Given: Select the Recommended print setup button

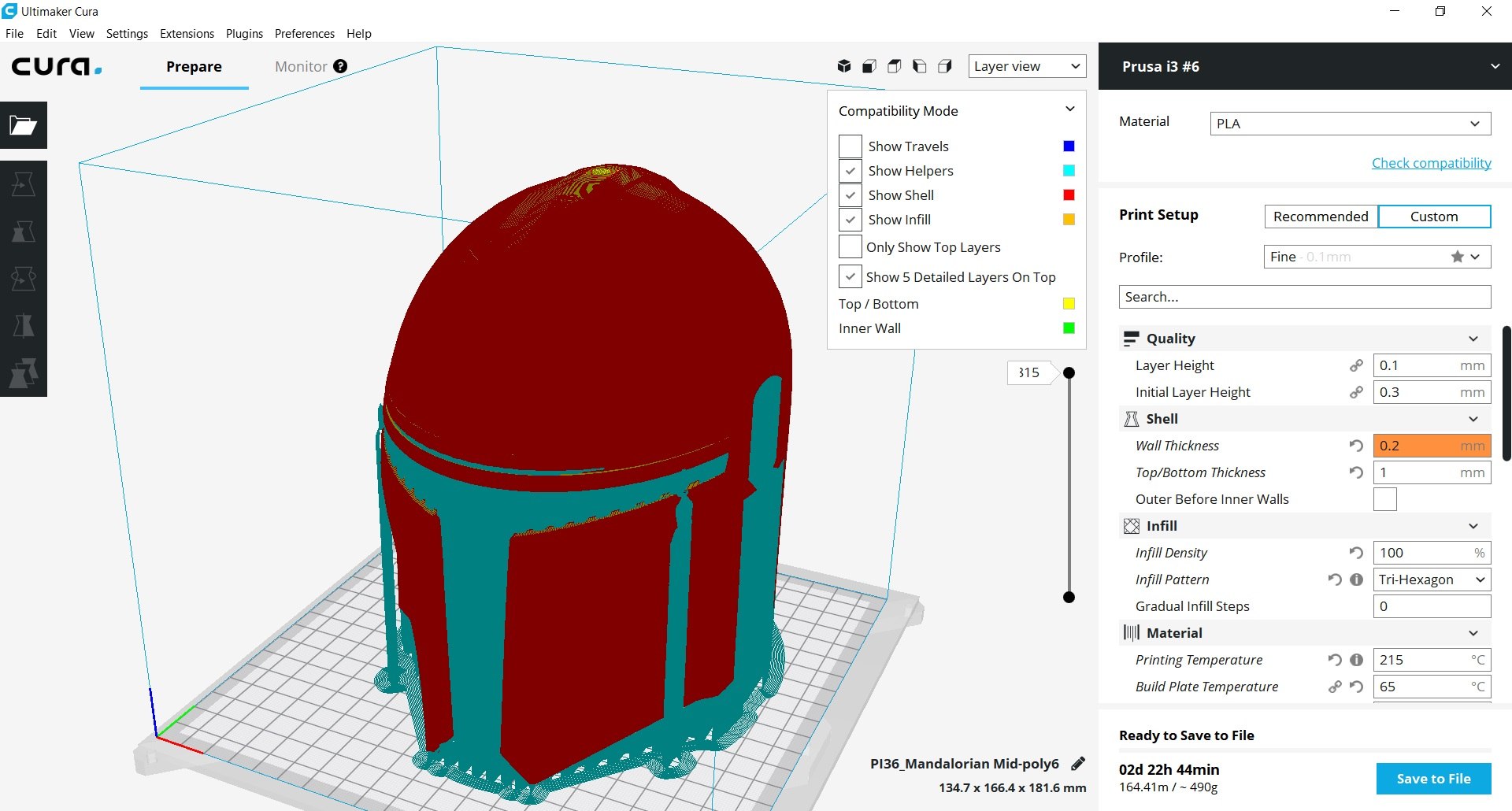Looking at the screenshot, I should click(1321, 217).
